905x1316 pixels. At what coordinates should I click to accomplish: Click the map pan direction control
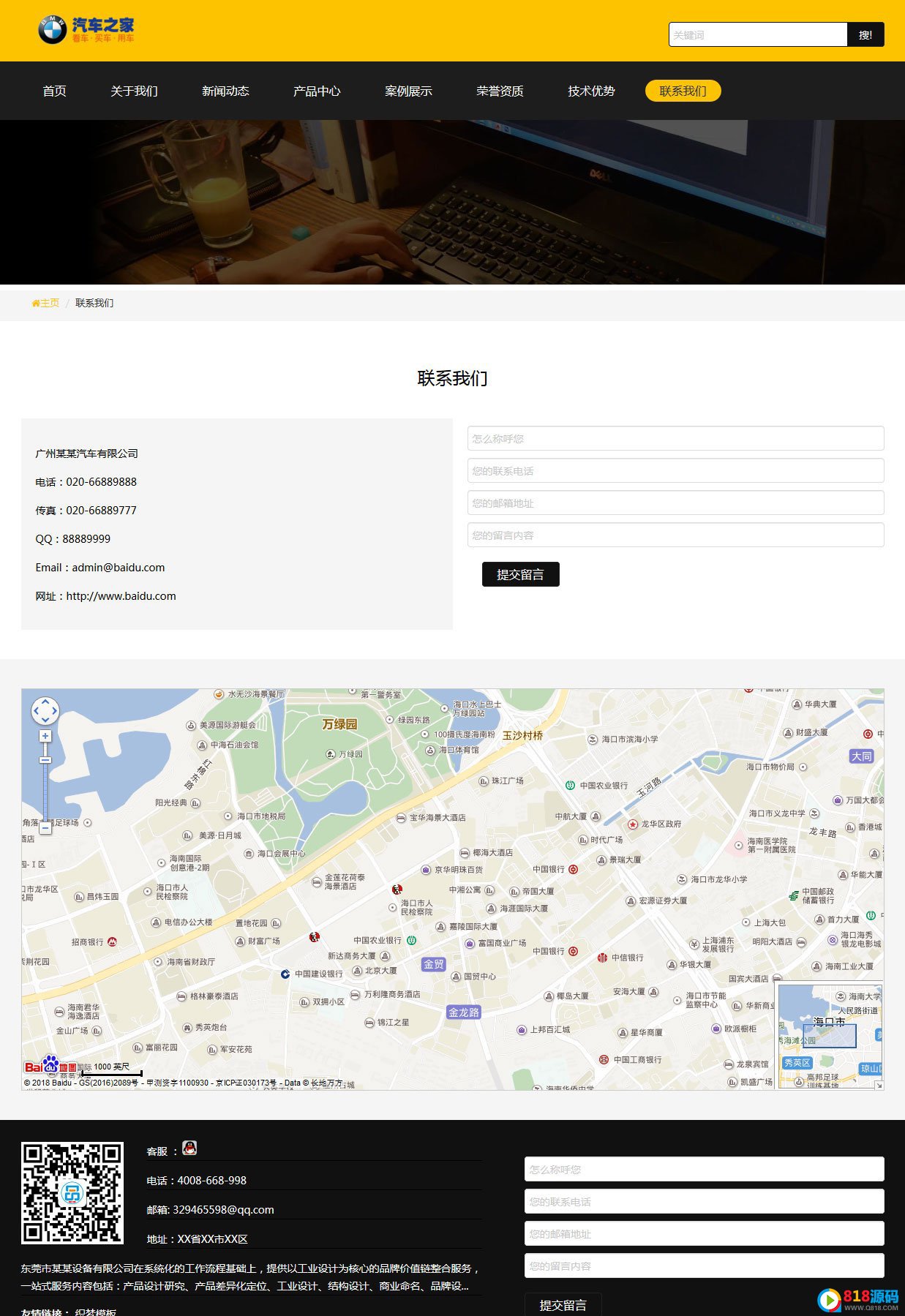(x=45, y=710)
